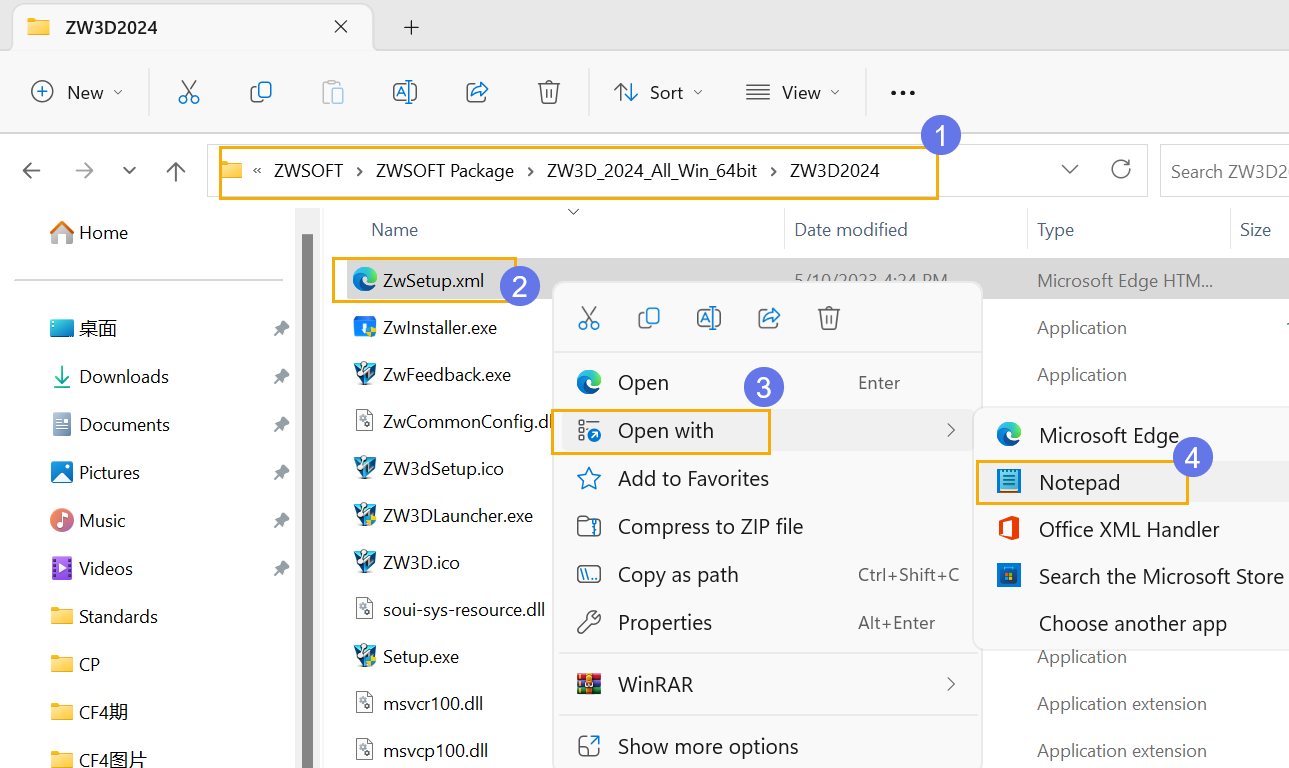Screen dimensions: 1289x768
Task: Select Choose another app
Action: (x=1134, y=624)
